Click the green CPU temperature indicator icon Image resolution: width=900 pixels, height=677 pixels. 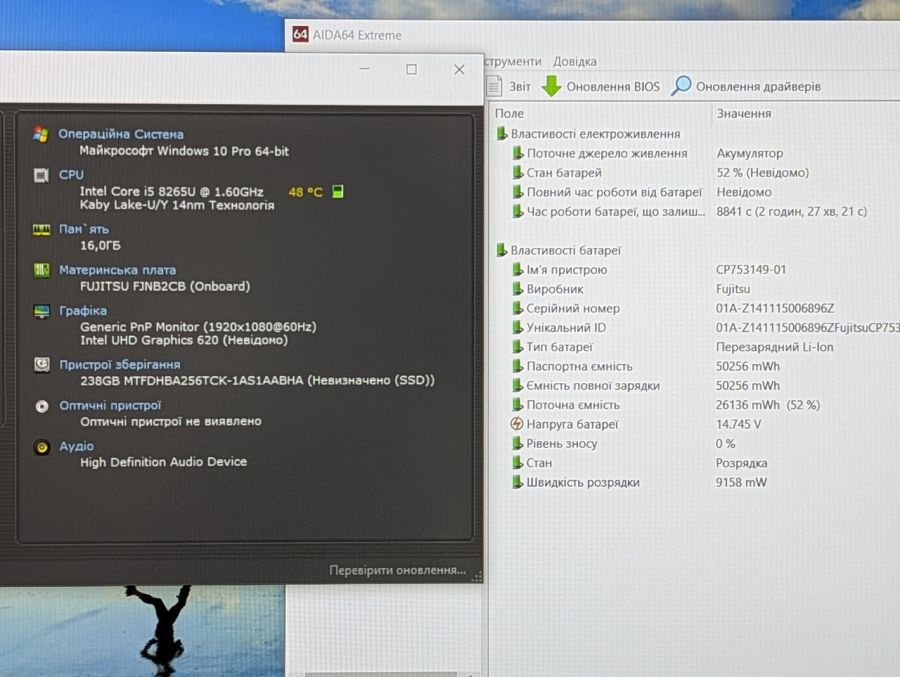click(338, 191)
